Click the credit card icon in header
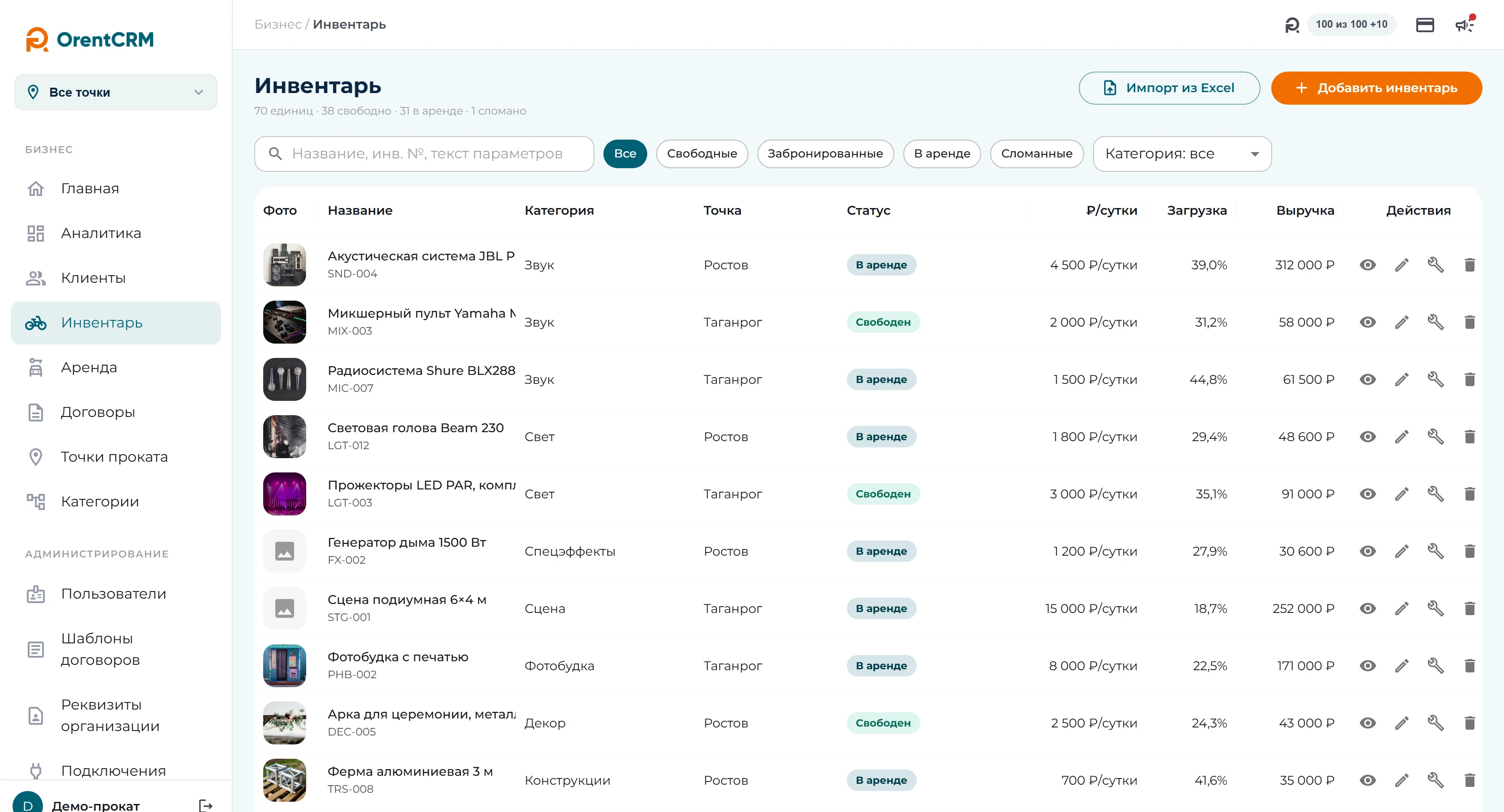Screen dimensions: 1504x812 (1425, 25)
